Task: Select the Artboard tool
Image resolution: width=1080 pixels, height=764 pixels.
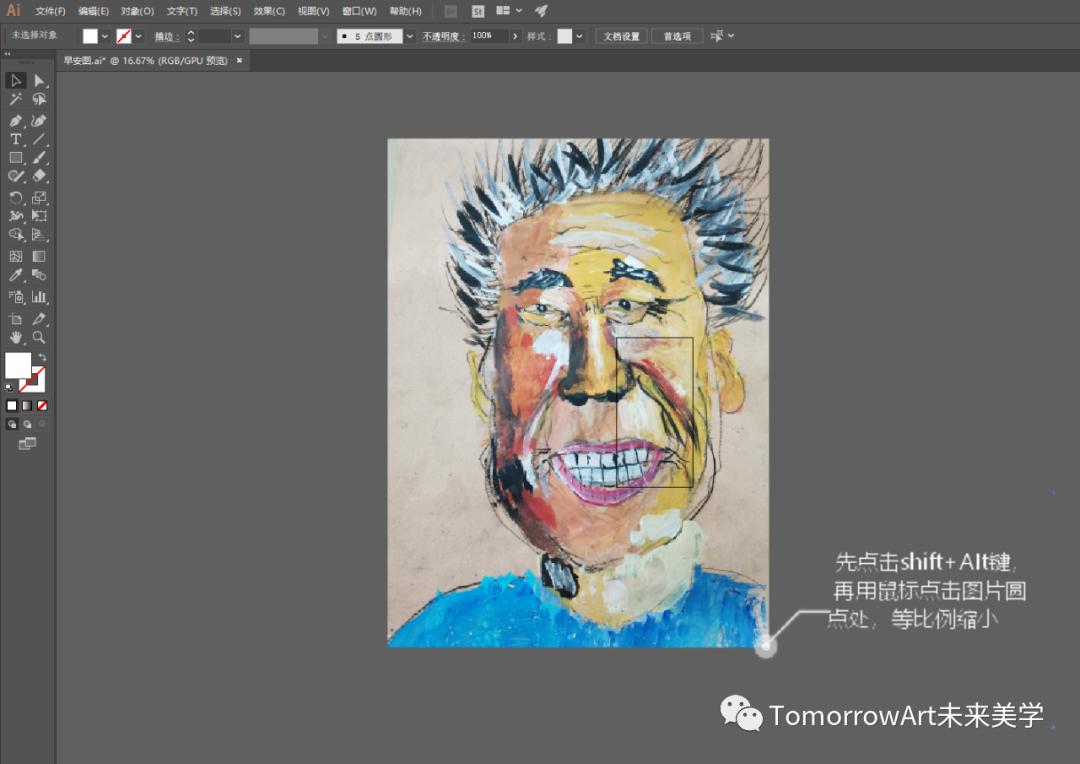Action: click(16, 319)
